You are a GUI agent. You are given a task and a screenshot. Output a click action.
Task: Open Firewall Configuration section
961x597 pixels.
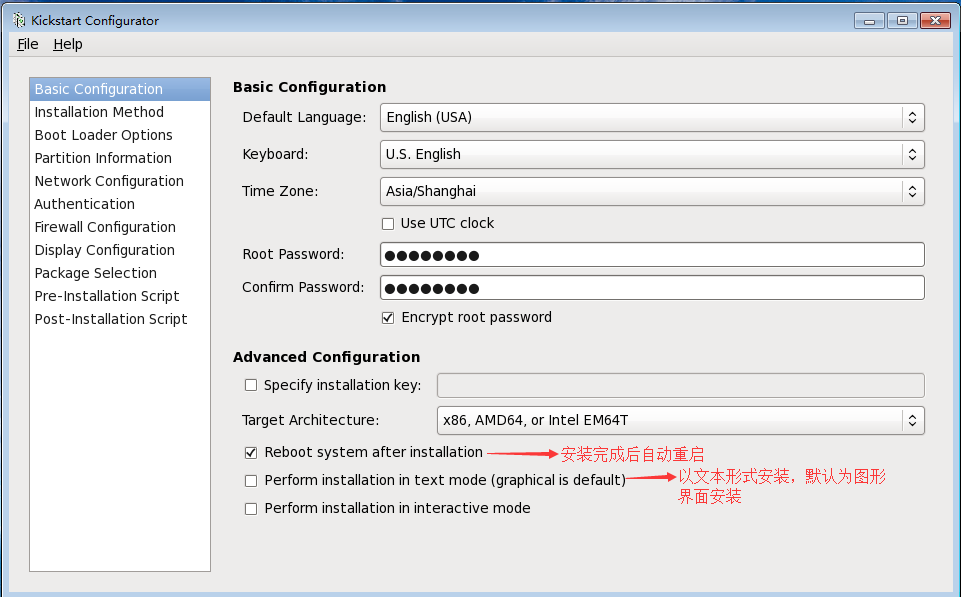[120, 227]
